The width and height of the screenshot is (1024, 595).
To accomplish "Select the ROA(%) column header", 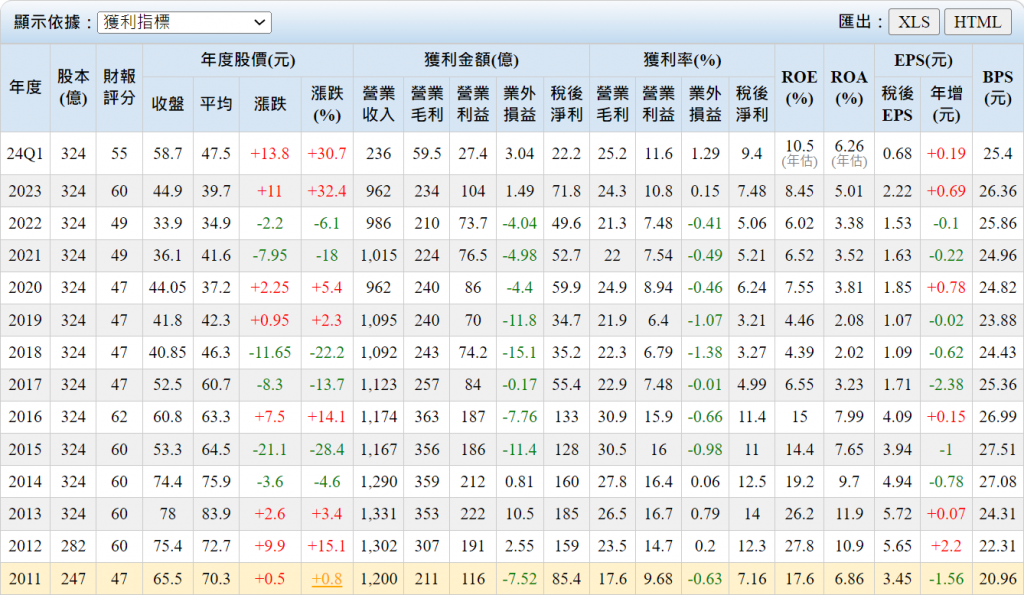I will 849,87.
